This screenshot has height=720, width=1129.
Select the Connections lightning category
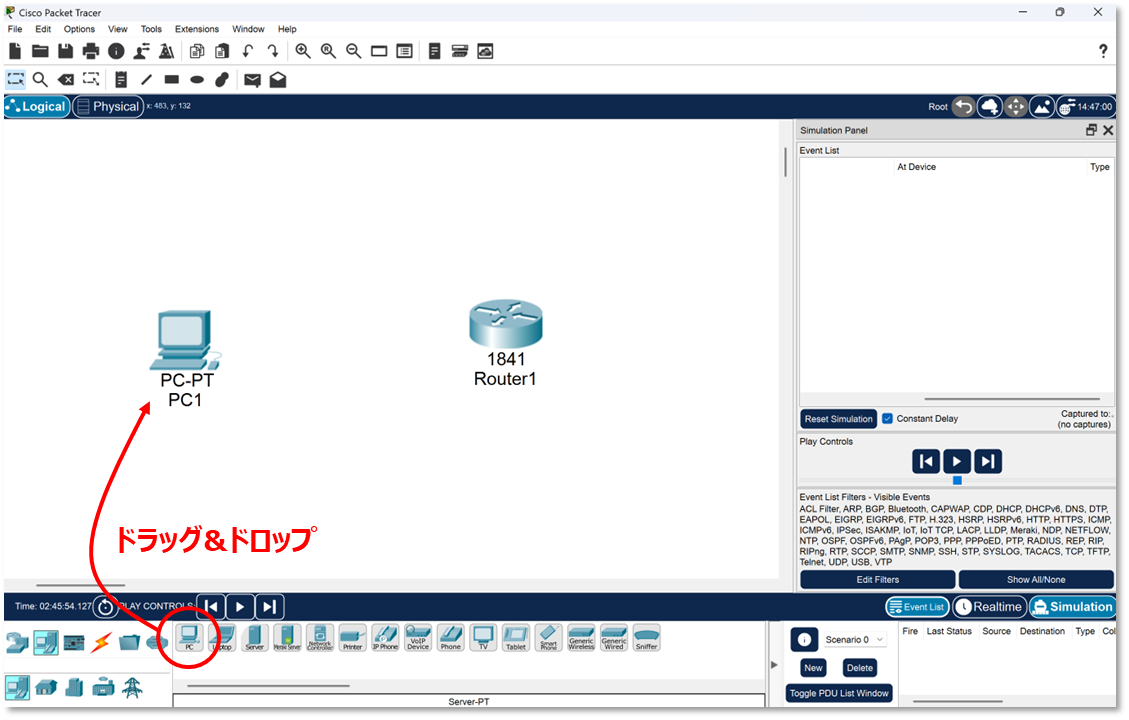click(x=102, y=642)
